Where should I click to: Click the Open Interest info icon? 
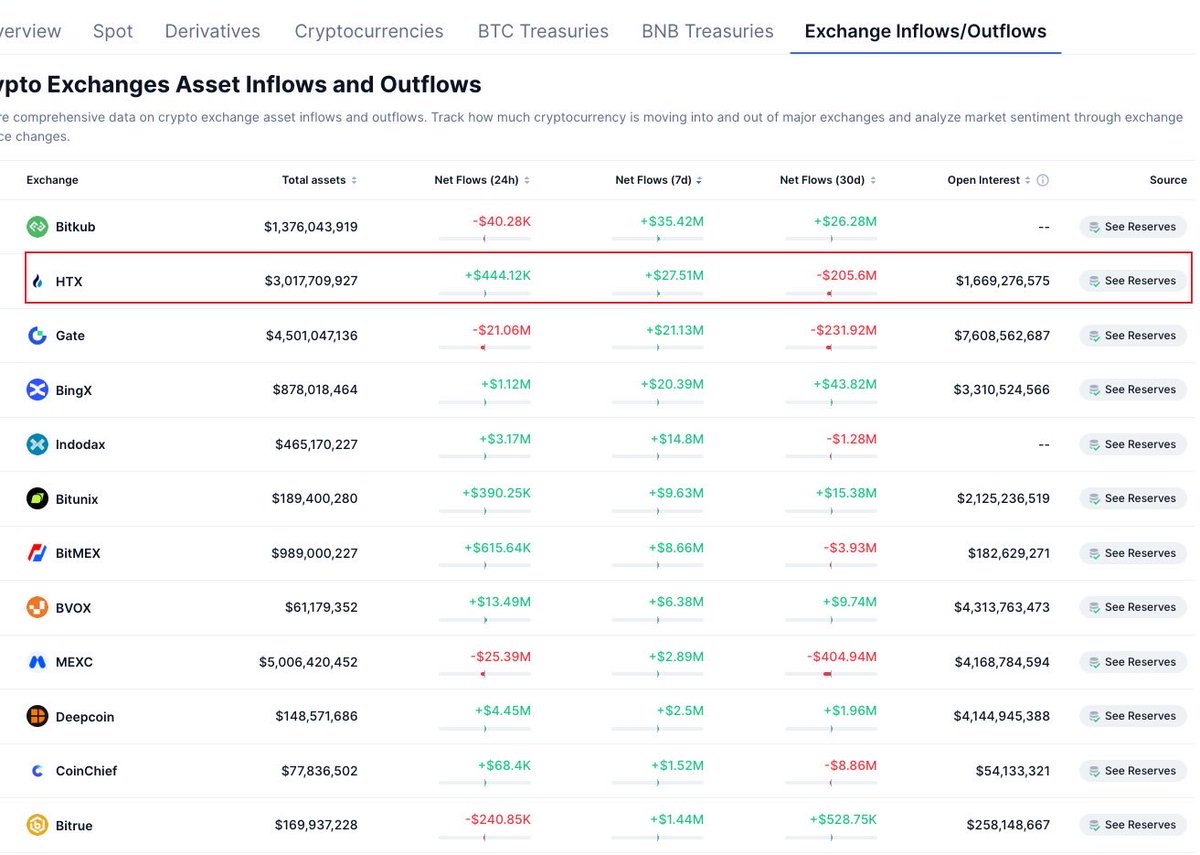pyautogui.click(x=1043, y=181)
